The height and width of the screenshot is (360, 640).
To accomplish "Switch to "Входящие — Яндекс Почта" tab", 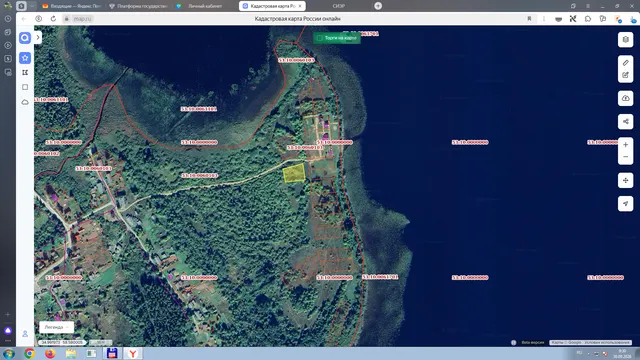I will 72,6.
